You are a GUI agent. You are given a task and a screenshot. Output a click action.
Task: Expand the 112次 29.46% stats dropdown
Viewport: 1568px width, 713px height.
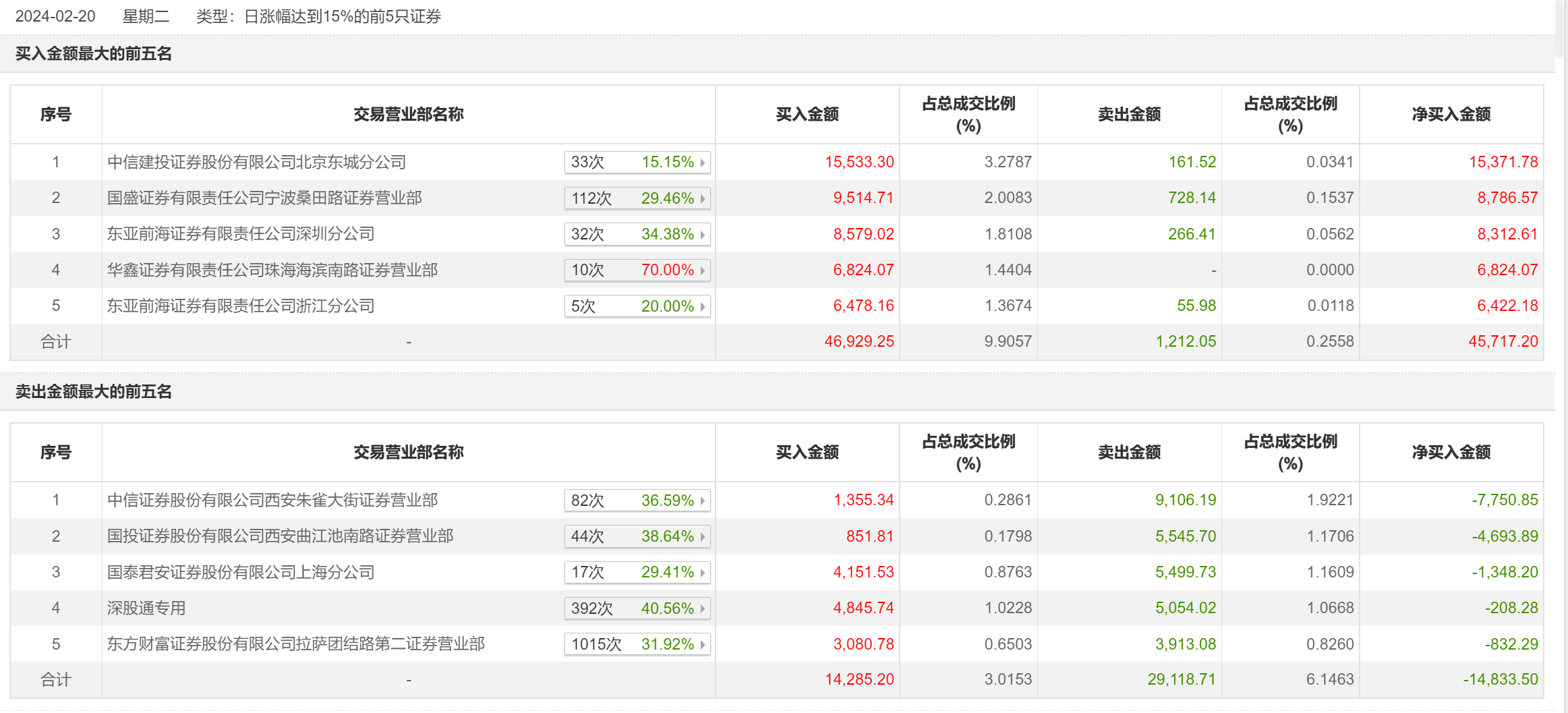coord(637,198)
